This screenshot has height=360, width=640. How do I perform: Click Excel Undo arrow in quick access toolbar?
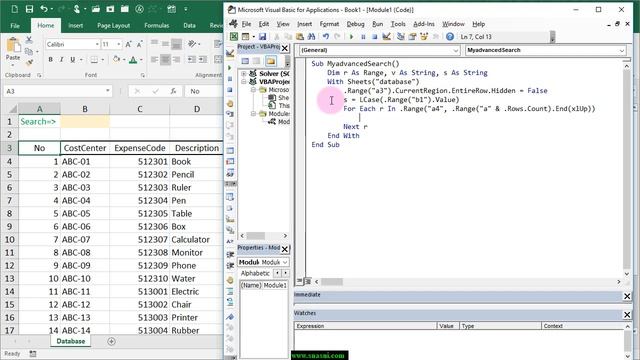44,9
